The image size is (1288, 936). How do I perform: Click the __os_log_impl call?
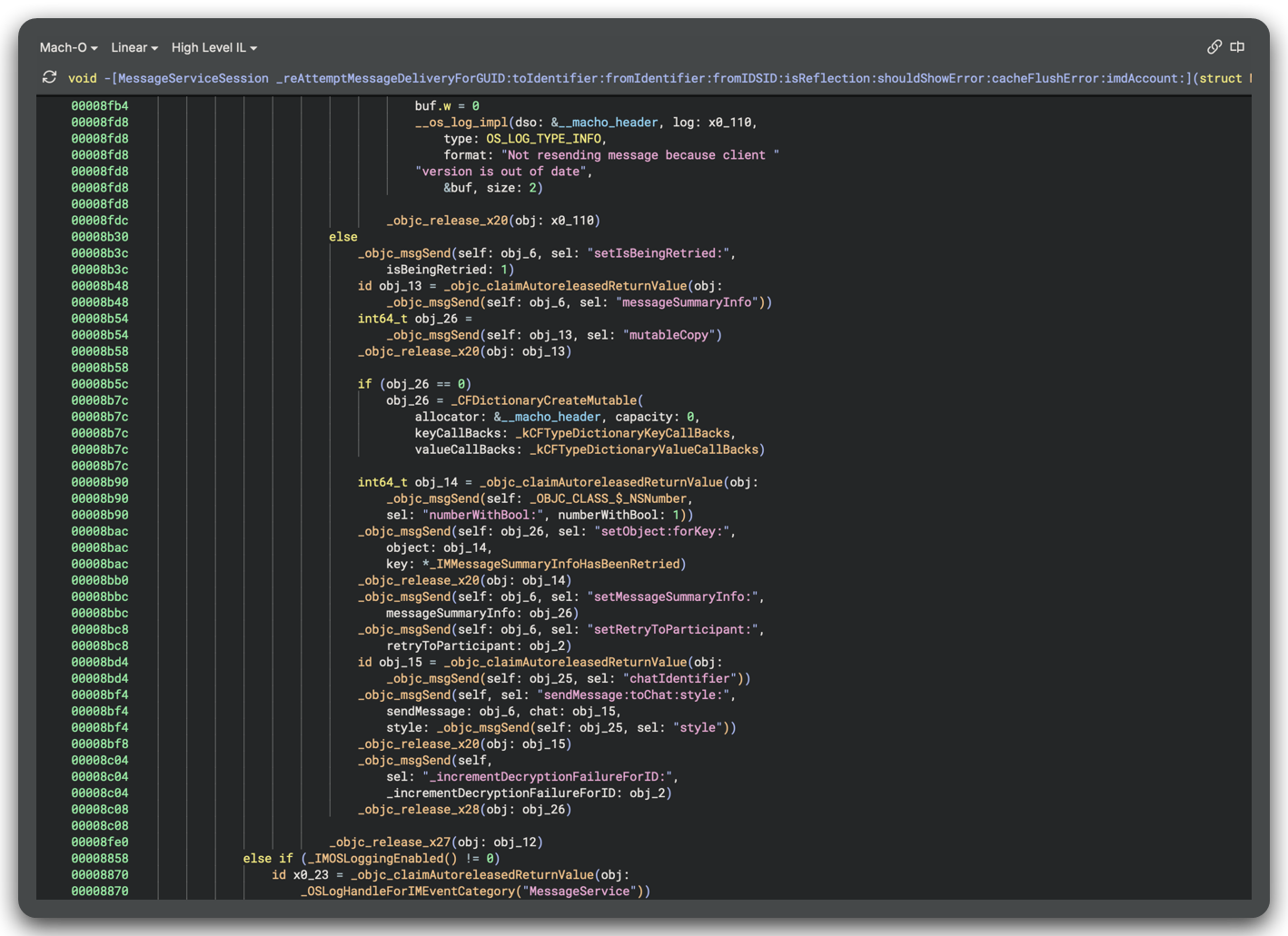(461, 123)
